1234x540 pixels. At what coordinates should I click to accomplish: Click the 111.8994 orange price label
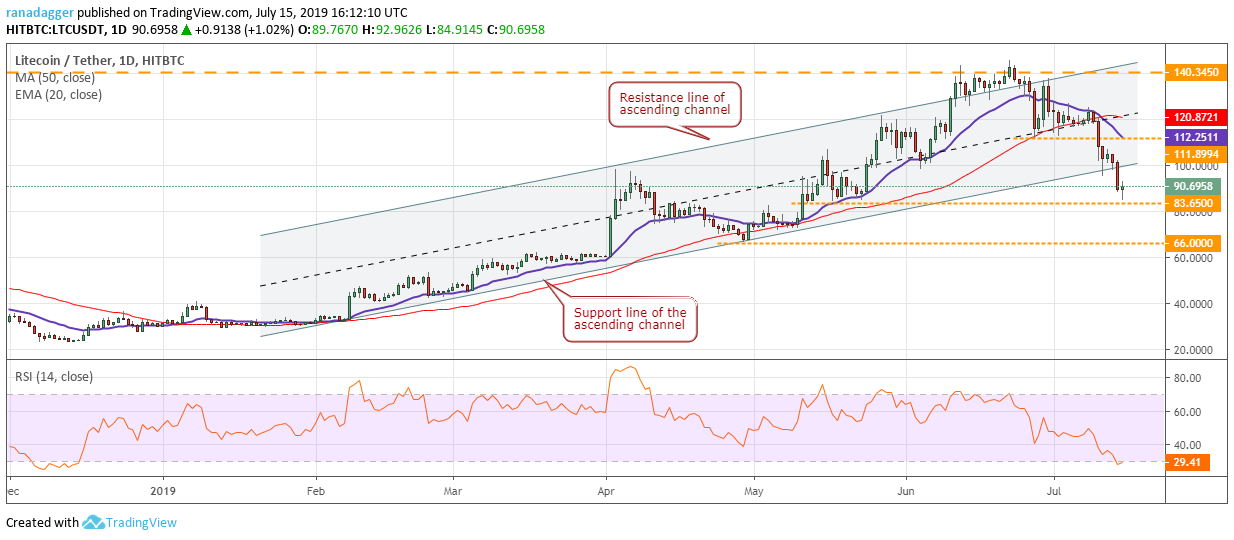point(1198,154)
